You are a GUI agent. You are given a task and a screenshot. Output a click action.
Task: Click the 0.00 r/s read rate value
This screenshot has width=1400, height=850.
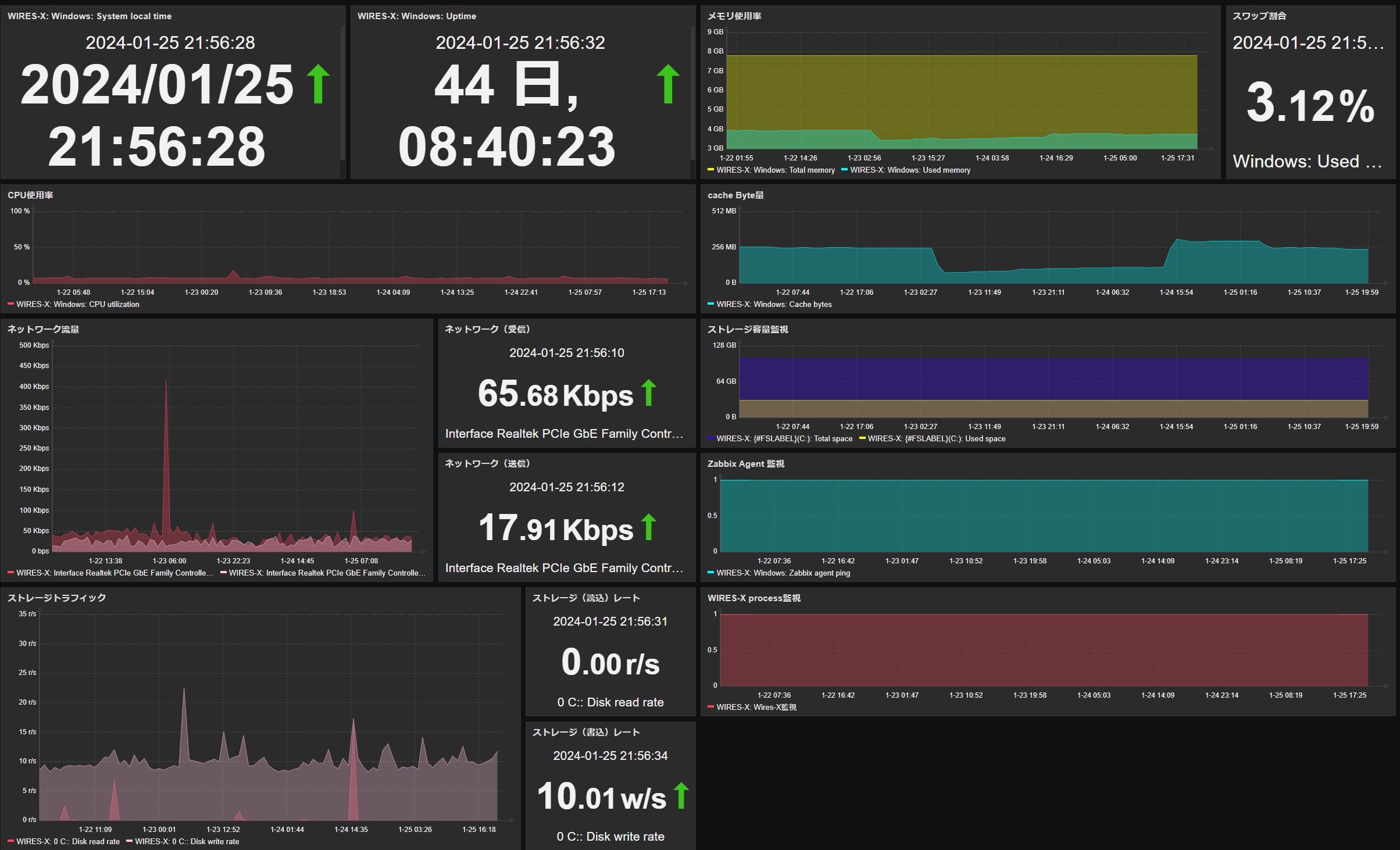[x=610, y=662]
